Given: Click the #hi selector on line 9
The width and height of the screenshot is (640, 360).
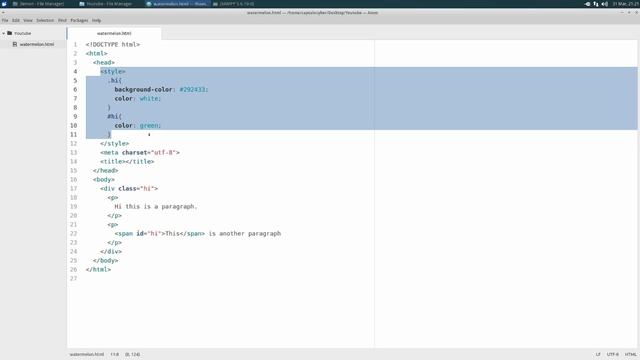Looking at the screenshot, I should coord(115,116).
